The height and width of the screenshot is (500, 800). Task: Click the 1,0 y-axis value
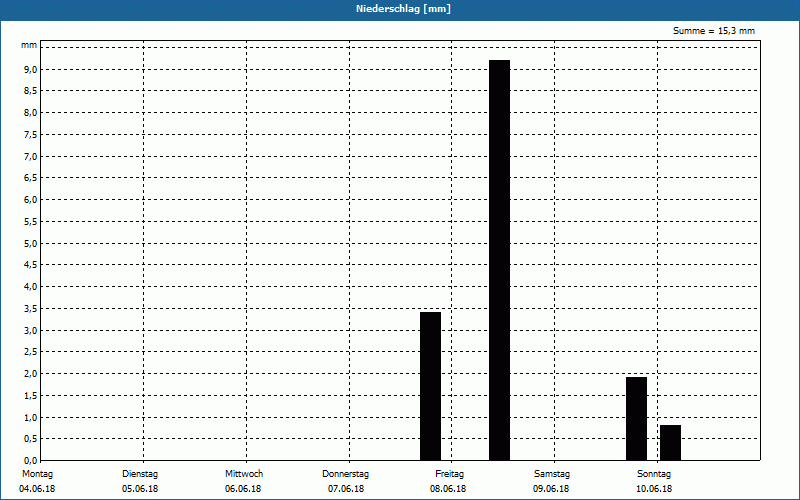coord(31,417)
